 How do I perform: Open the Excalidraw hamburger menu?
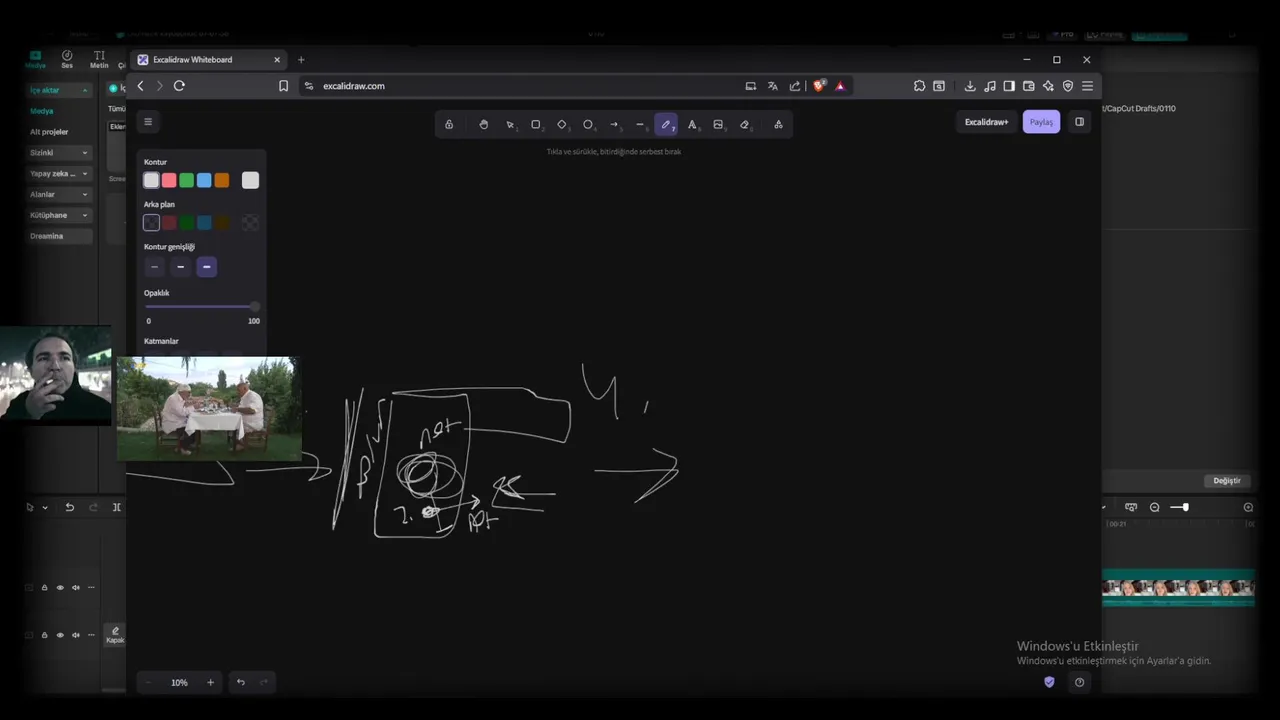[x=148, y=122]
